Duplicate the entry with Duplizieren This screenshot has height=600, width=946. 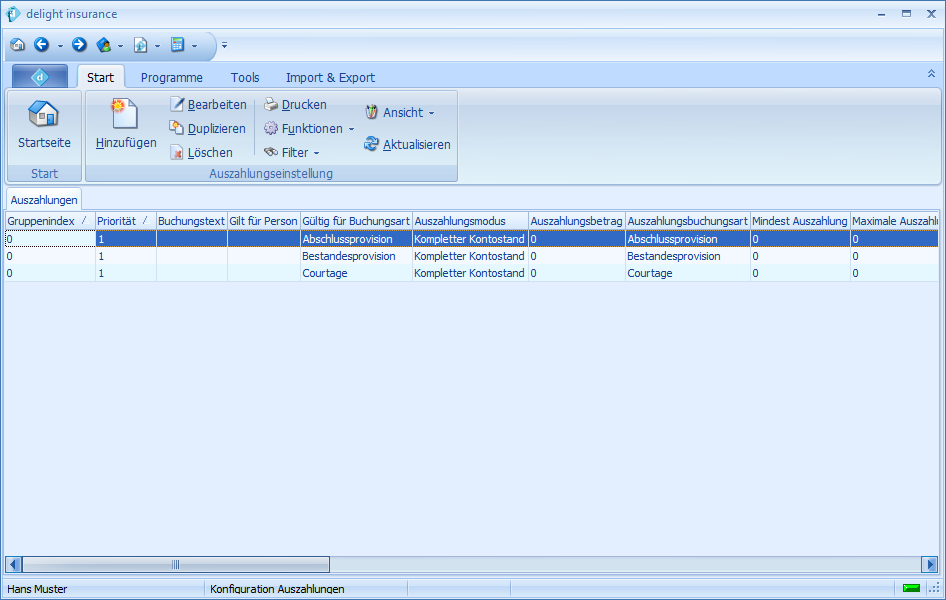207,129
